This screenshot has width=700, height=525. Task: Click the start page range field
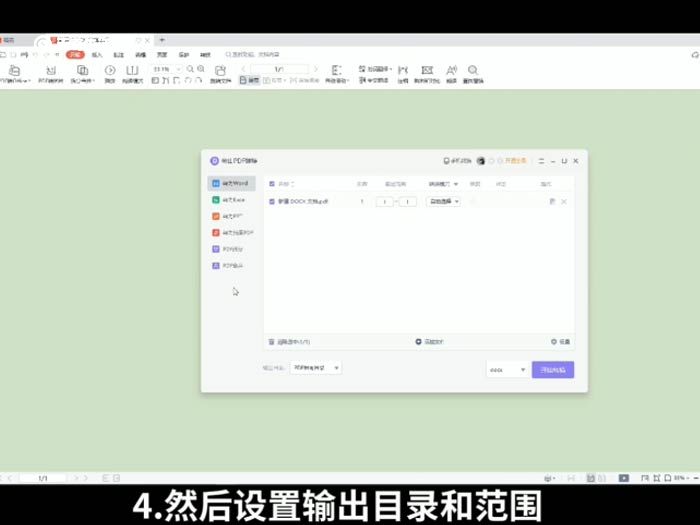pyautogui.click(x=384, y=202)
